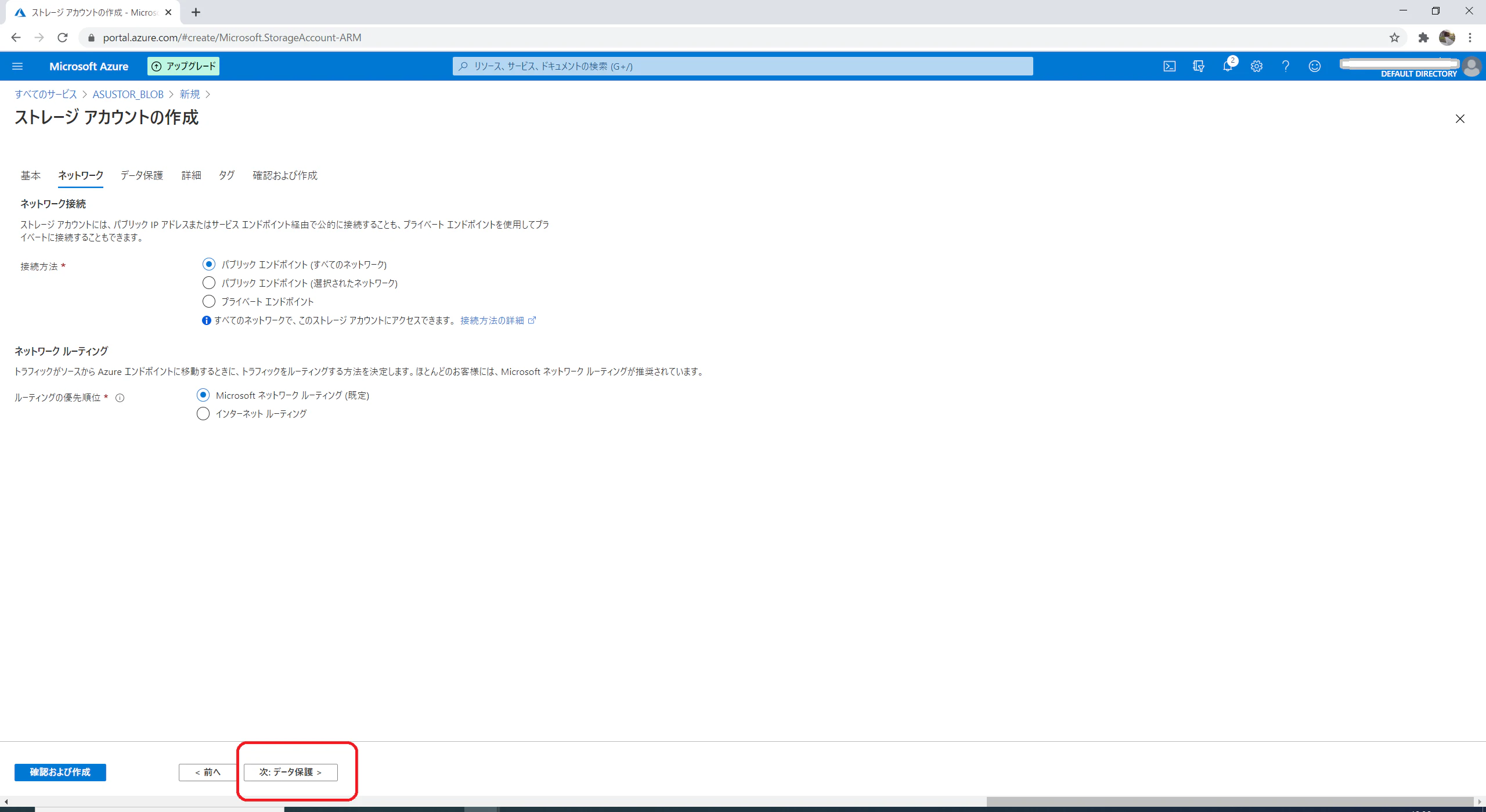Switch to the ネットワーク tab
Screen dimensions: 1486x812
pyautogui.click(x=81, y=176)
